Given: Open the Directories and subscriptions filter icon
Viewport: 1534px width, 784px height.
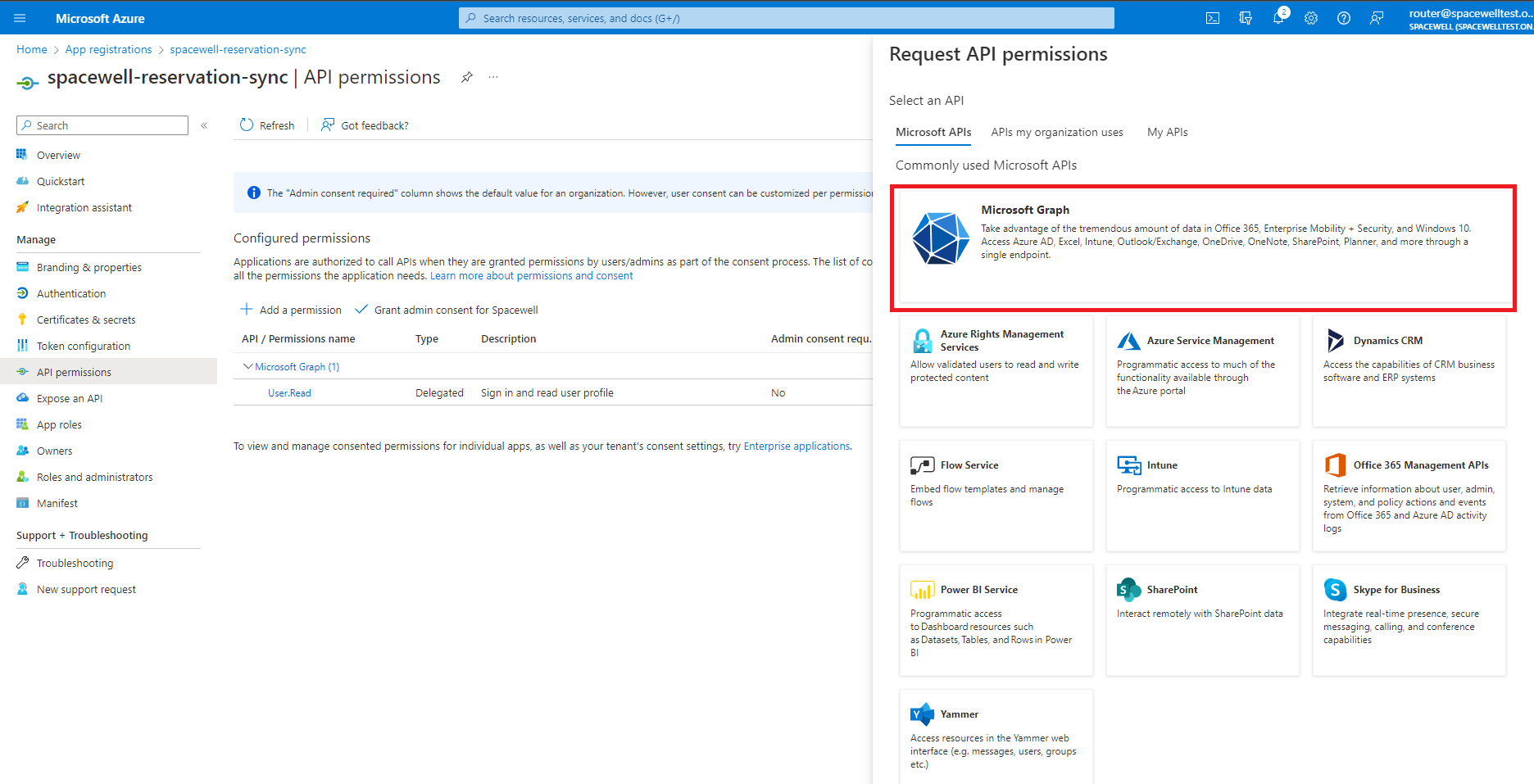Looking at the screenshot, I should point(1246,18).
